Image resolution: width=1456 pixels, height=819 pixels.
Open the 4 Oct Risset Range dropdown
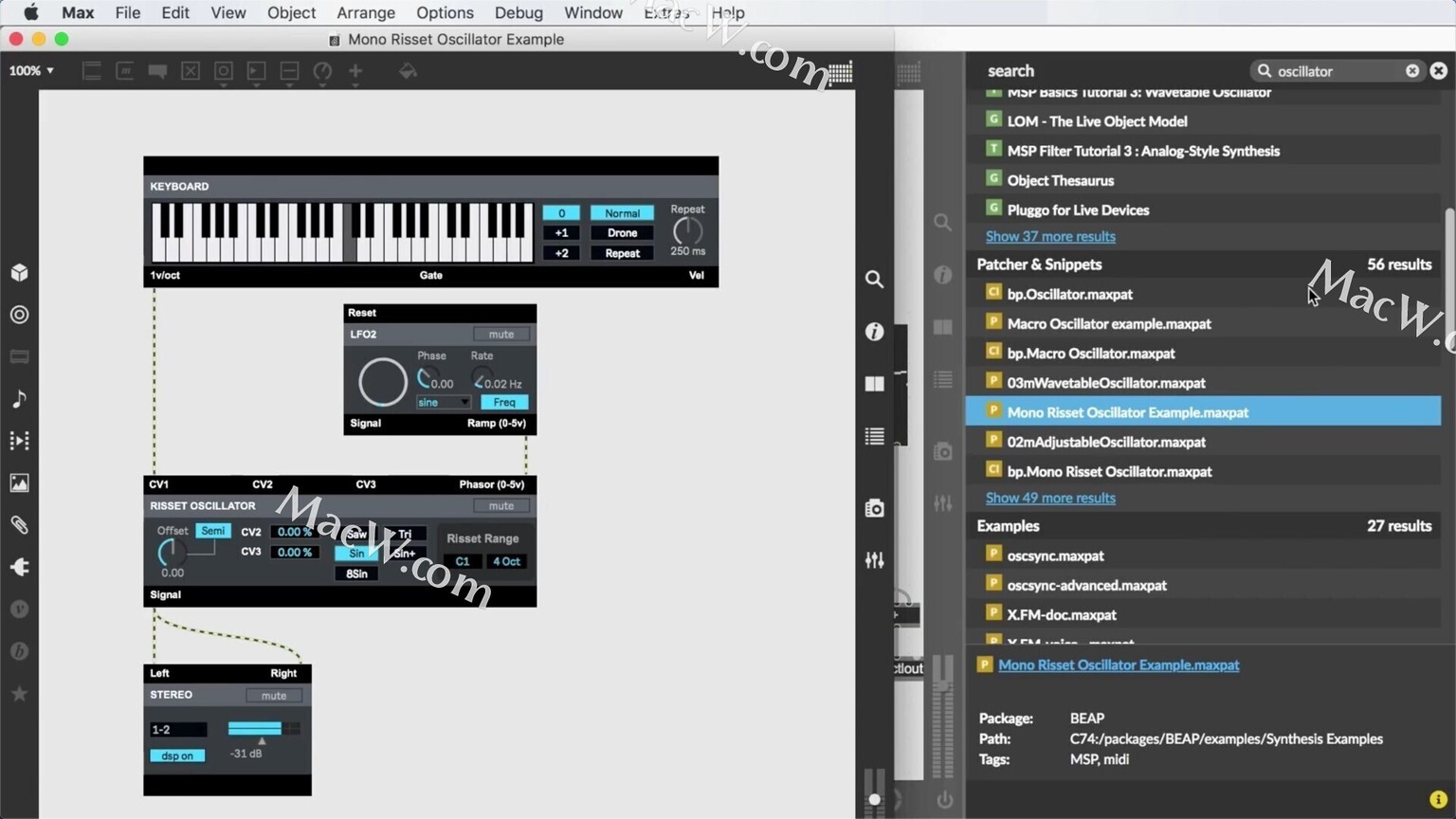point(506,561)
